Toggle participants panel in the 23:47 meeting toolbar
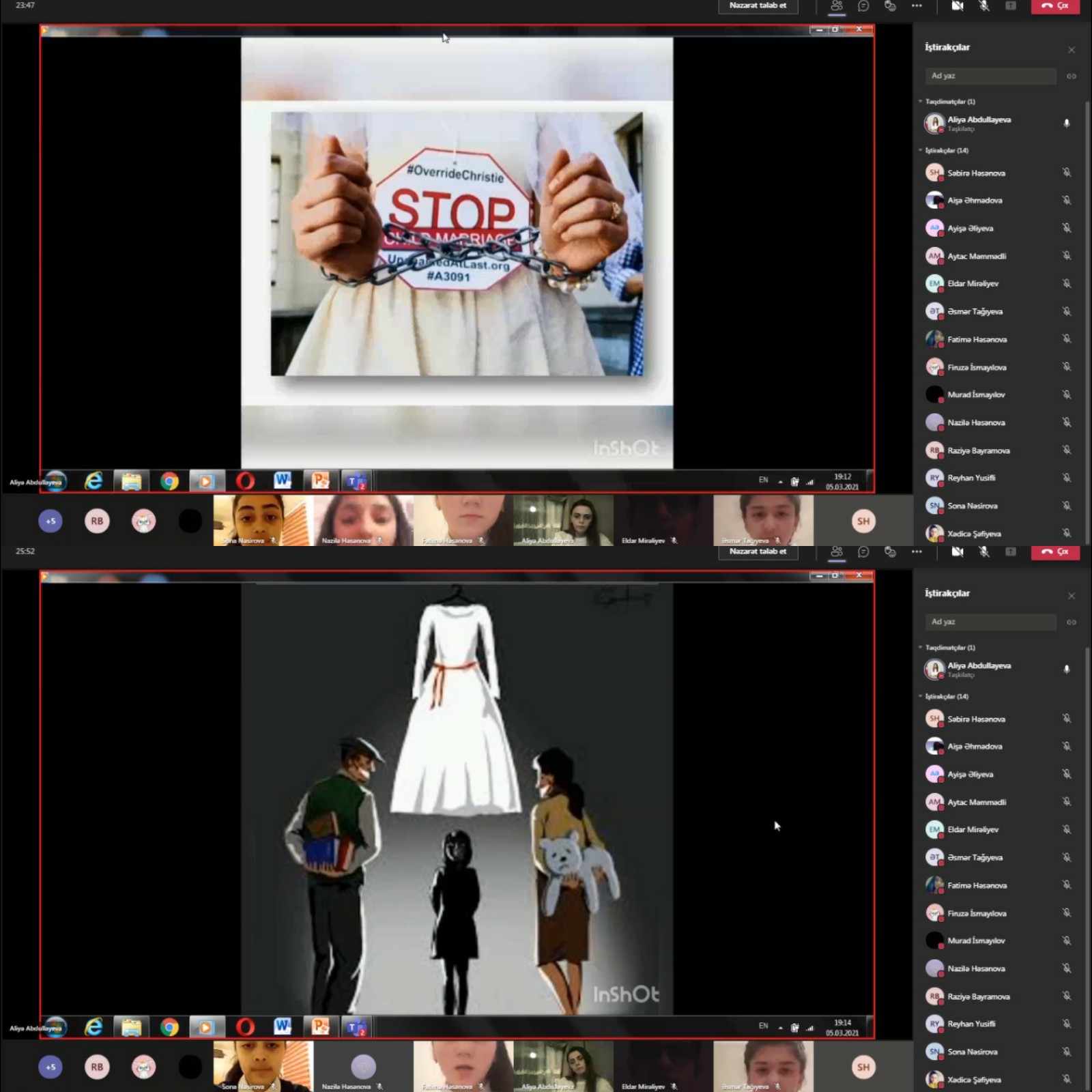The width and height of the screenshot is (1092, 1092). tap(836, 6)
